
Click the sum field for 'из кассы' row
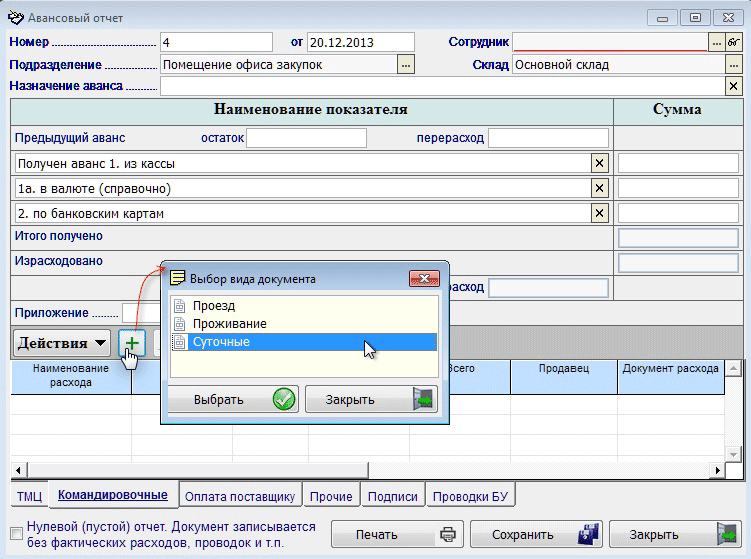tap(678, 163)
